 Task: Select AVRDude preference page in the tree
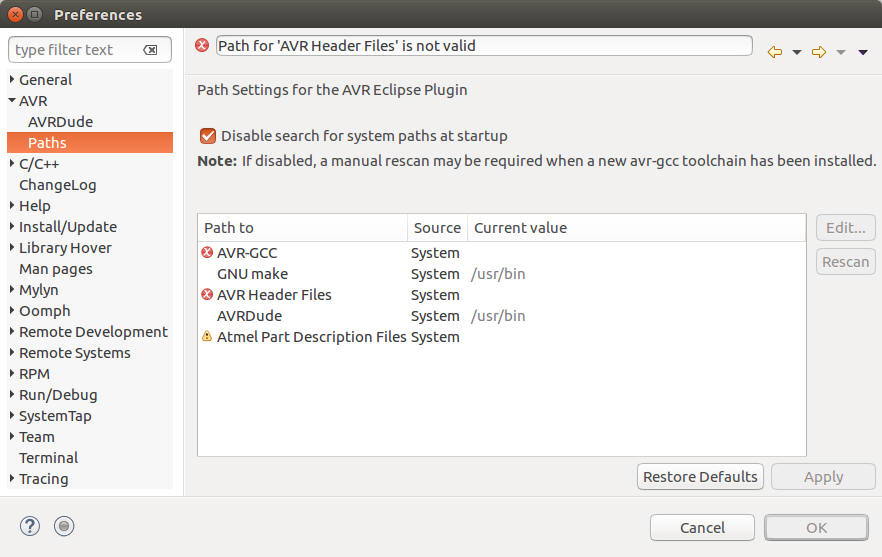(60, 122)
